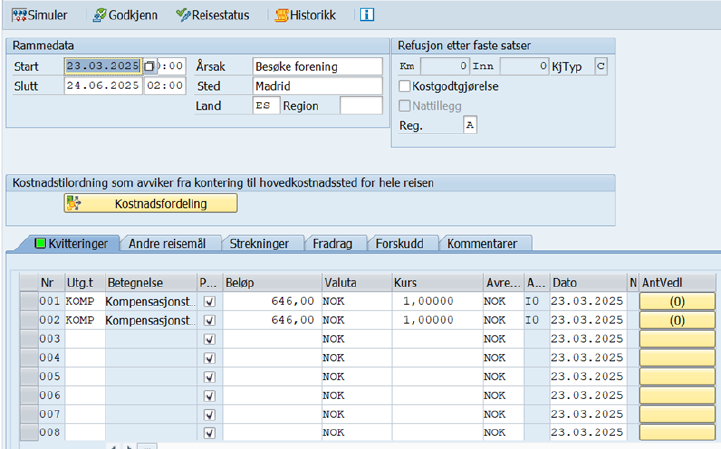Image resolution: width=721 pixels, height=449 pixels.
Task: Click the Utg.t column header
Action: [85, 282]
